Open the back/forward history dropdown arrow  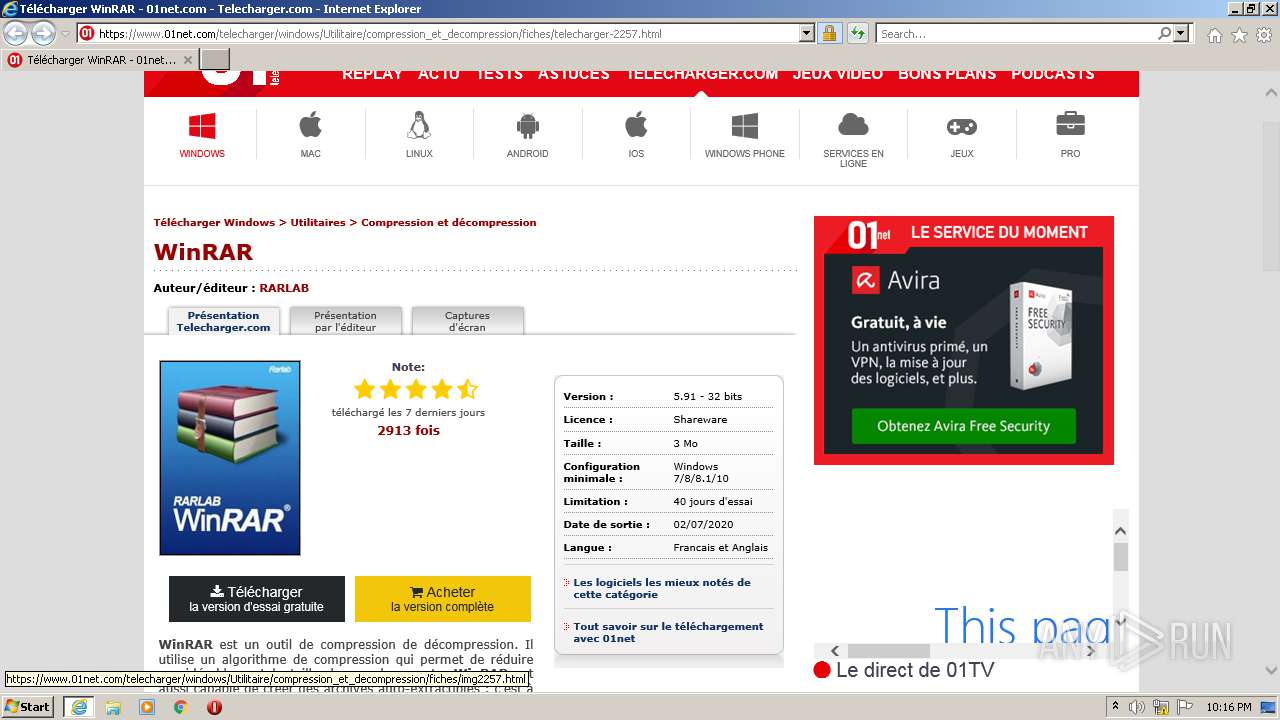click(x=65, y=34)
